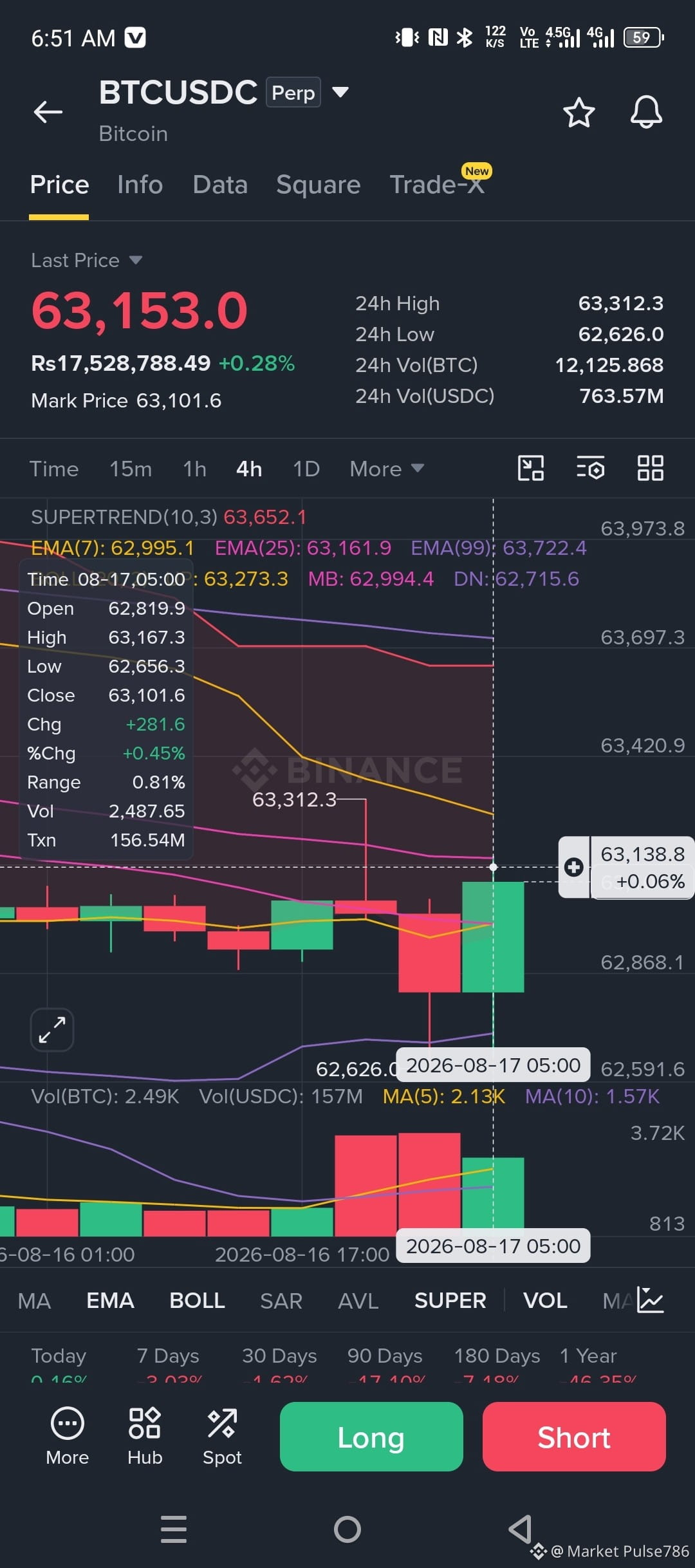Toggle the MA indicator
Image resolution: width=695 pixels, height=1568 pixels.
point(34,1300)
